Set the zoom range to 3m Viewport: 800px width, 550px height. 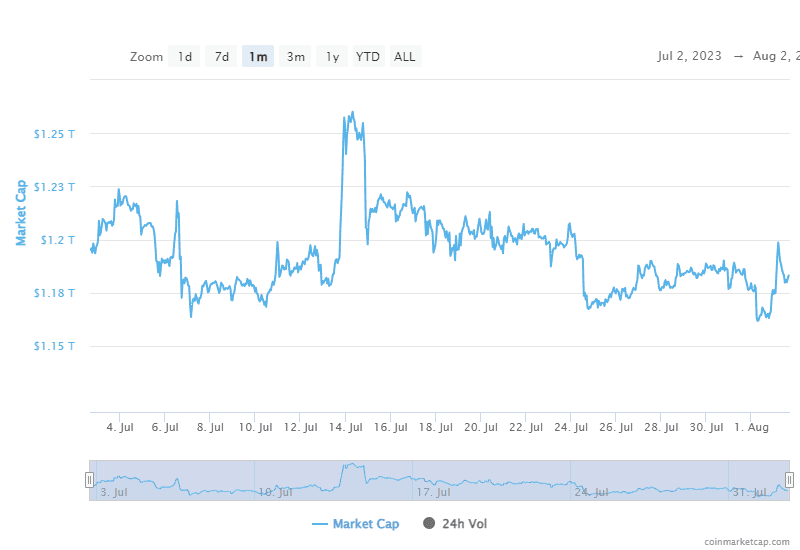pyautogui.click(x=296, y=57)
